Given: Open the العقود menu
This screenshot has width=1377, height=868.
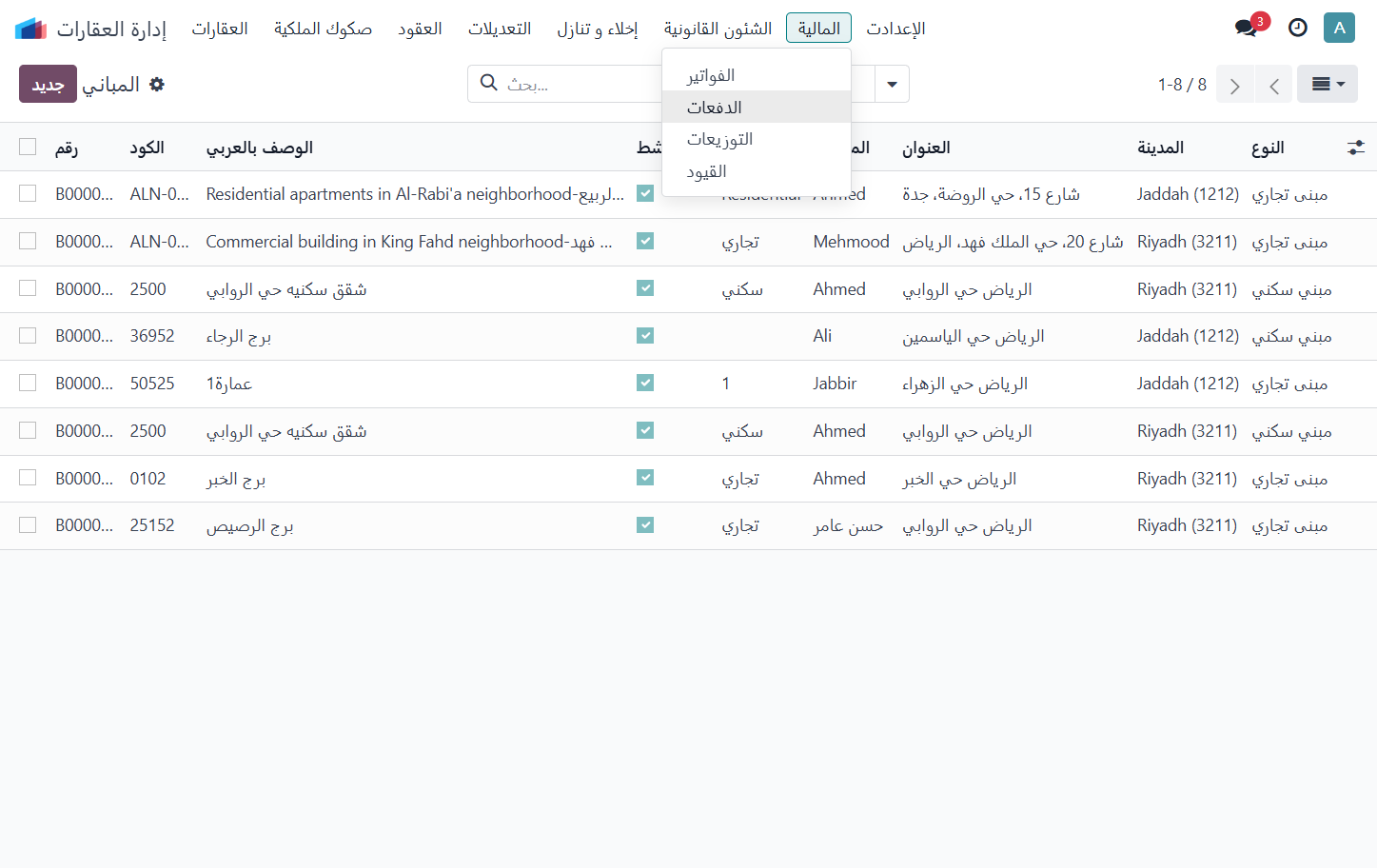Looking at the screenshot, I should 420,29.
